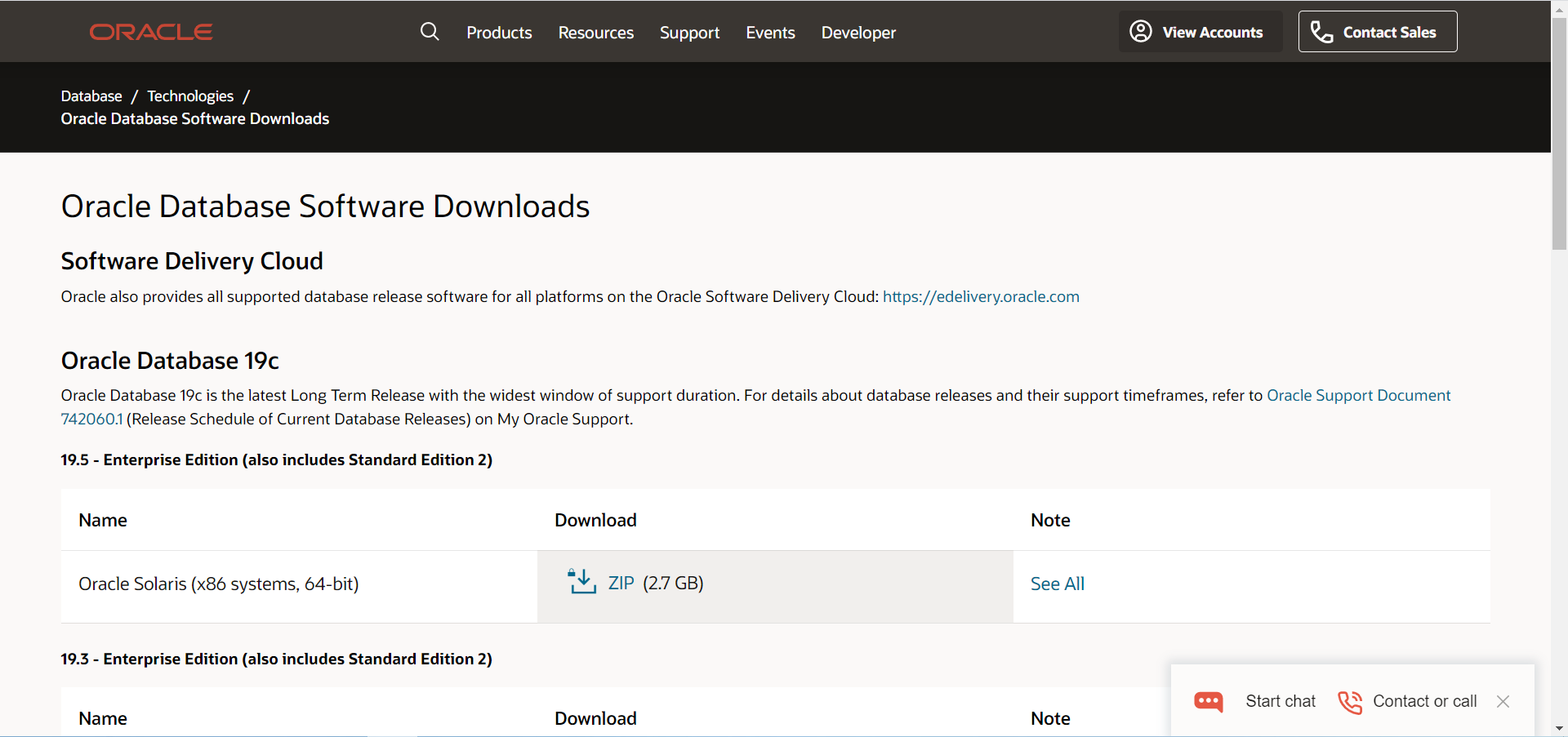This screenshot has width=1568, height=737.
Task: Click the main page title heading
Action: (x=325, y=206)
